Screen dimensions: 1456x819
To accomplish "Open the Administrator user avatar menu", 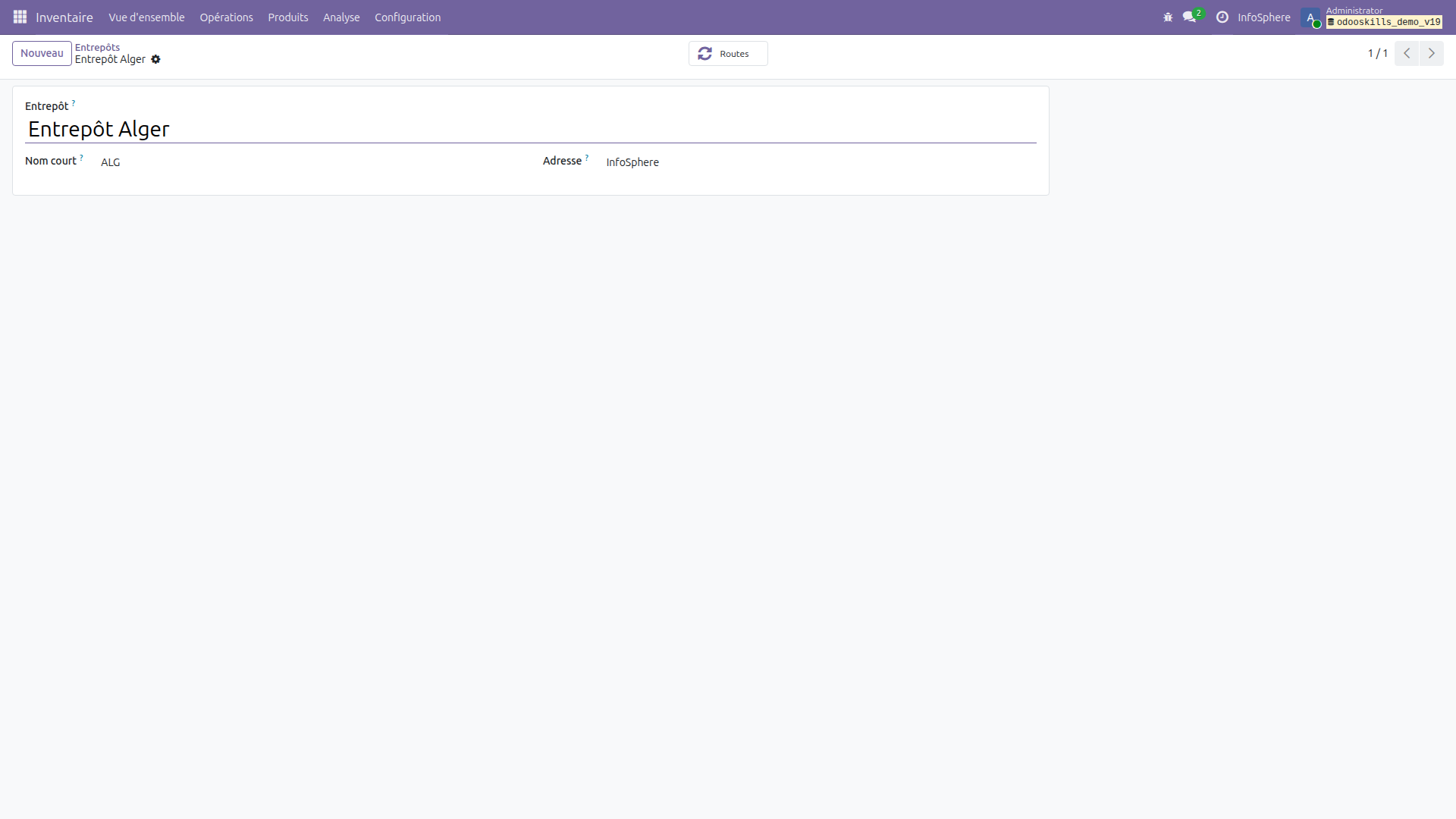I will point(1310,17).
